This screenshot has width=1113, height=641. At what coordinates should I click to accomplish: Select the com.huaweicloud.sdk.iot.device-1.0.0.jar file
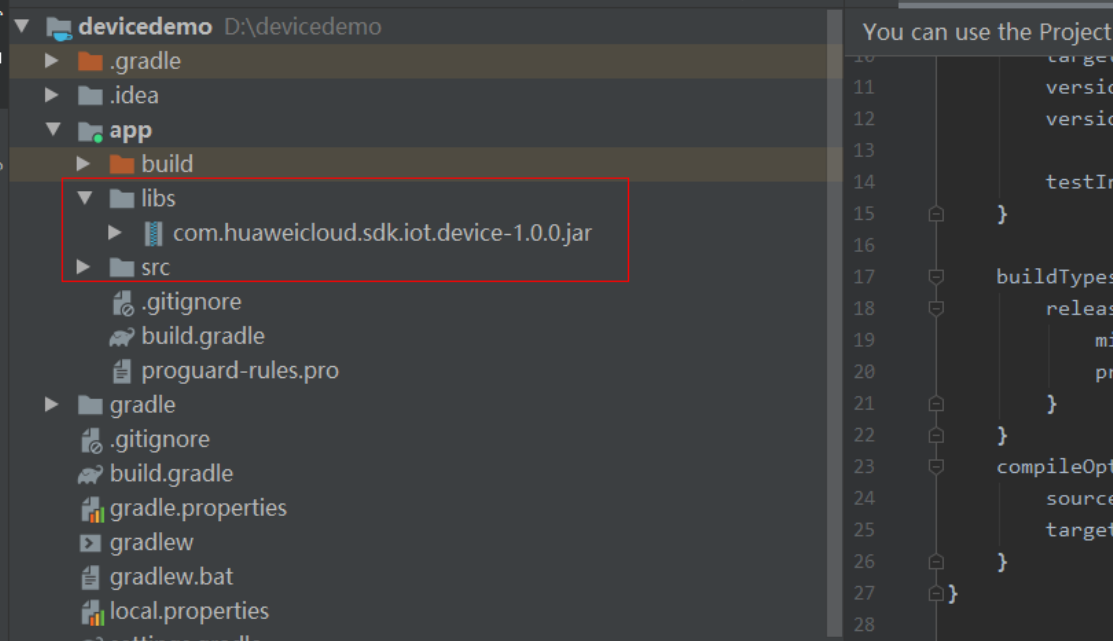pos(382,233)
